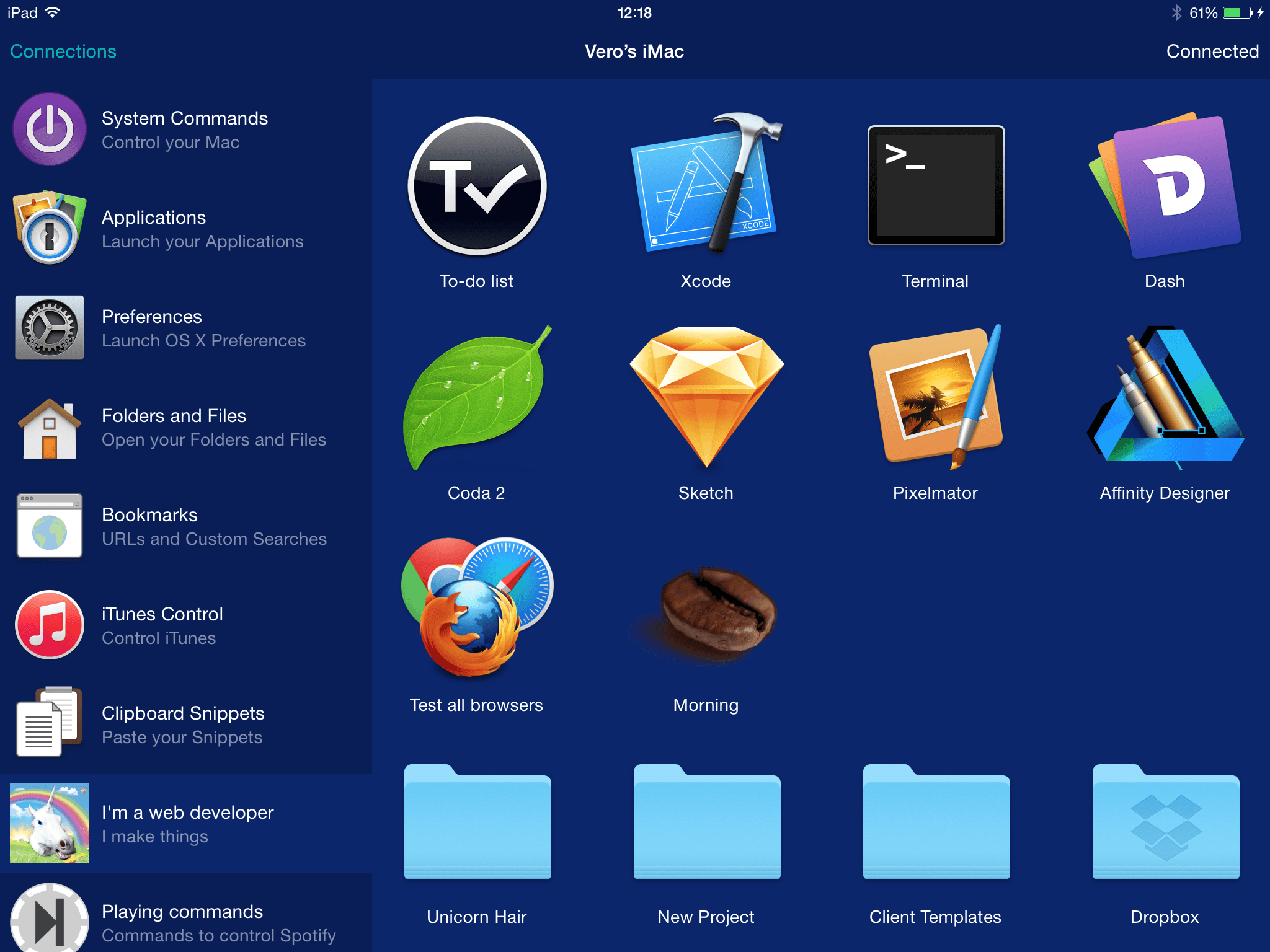Viewport: 1270px width, 952px height.
Task: Tap the Vero's iMac title
Action: (x=634, y=51)
